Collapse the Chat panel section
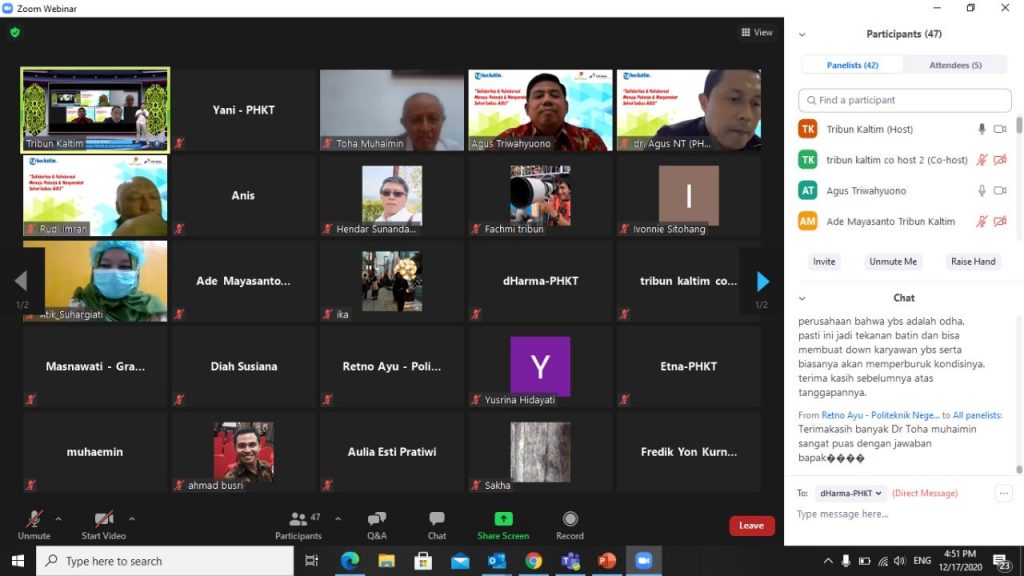This screenshot has width=1024, height=576. tap(802, 298)
